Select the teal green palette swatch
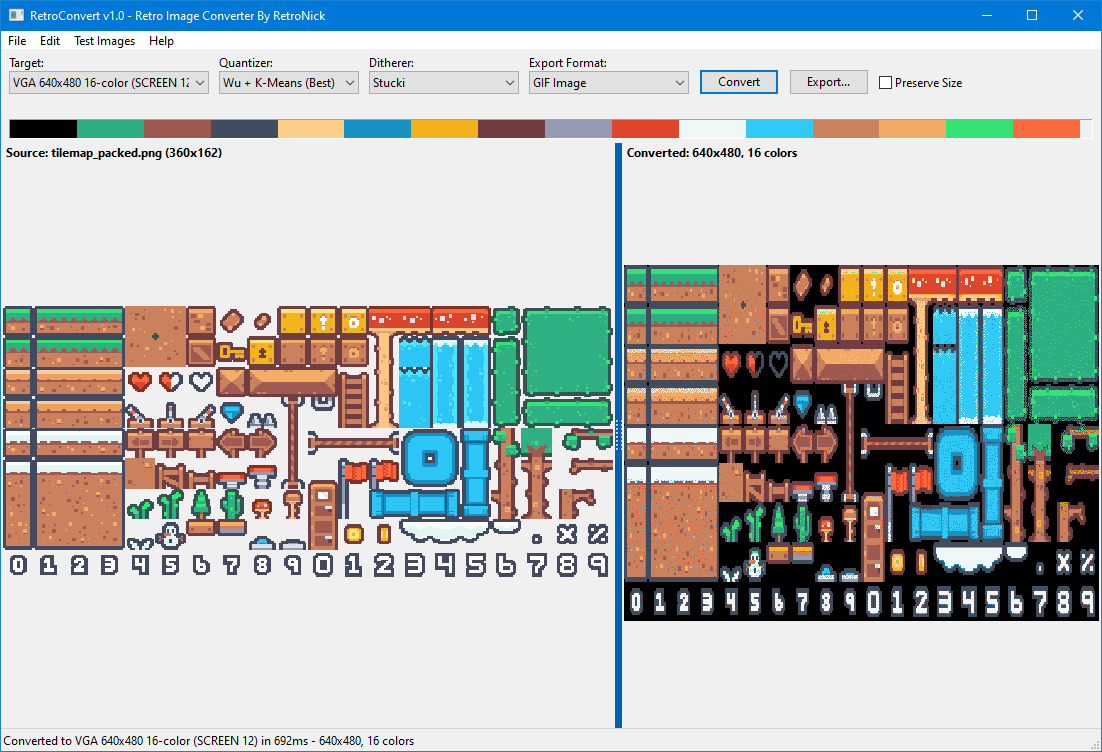The image size is (1102, 752). pyautogui.click(x=110, y=129)
